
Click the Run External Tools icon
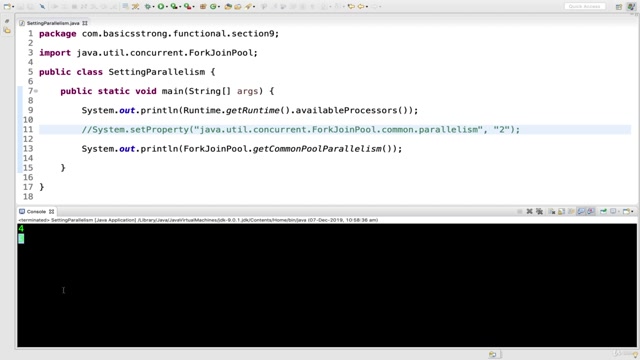[x=187, y=7]
